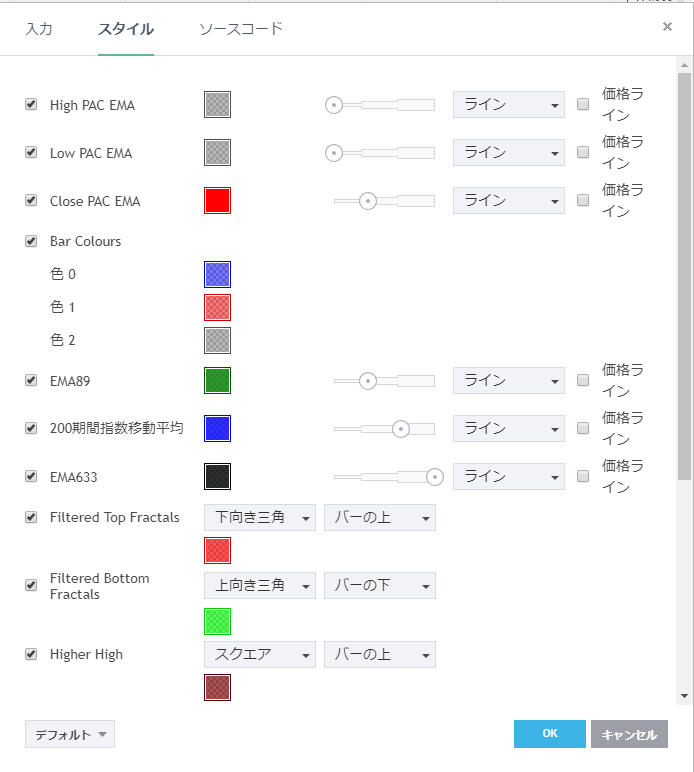The height and width of the screenshot is (772, 694).
Task: Click the Filtered Bottom Fractals green swatch
Action: click(217, 621)
